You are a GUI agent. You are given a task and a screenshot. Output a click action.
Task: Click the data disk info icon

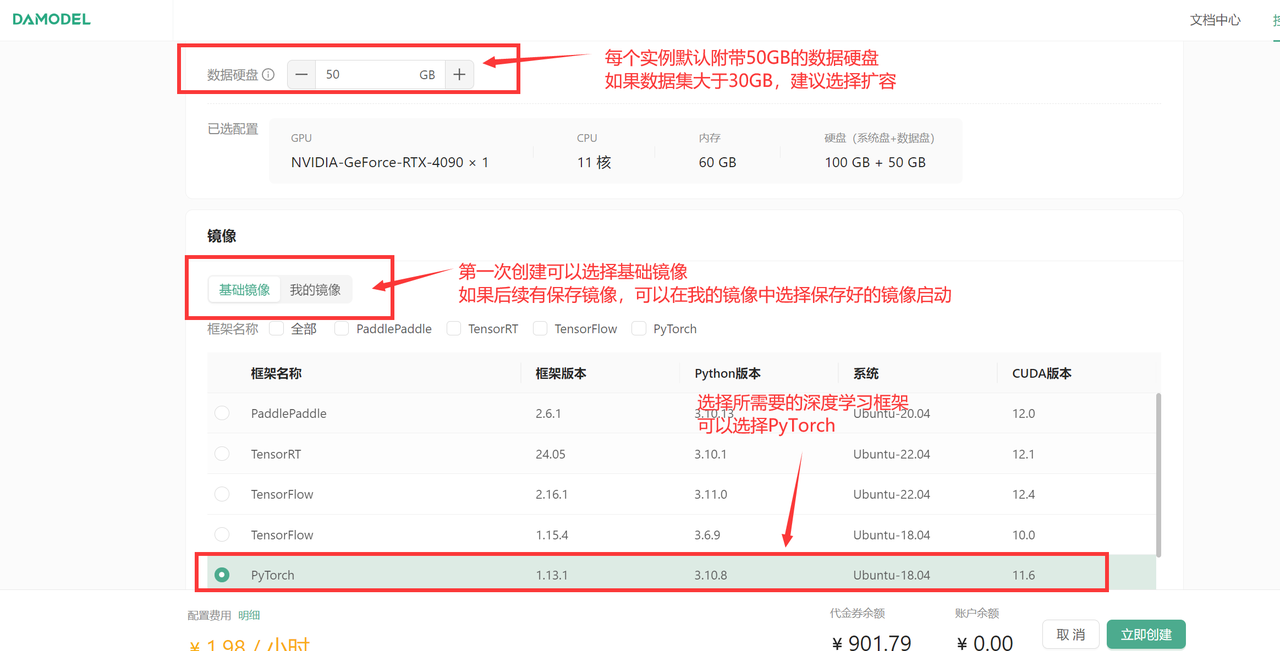tap(268, 75)
